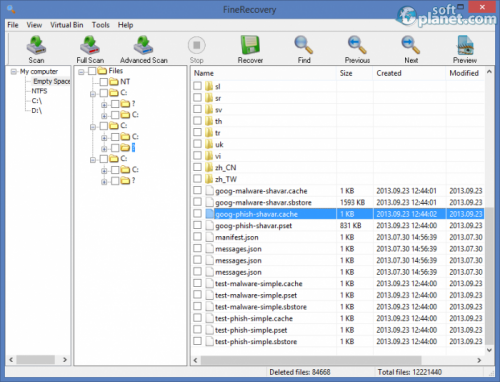Sort by the Modified column header

click(465, 73)
